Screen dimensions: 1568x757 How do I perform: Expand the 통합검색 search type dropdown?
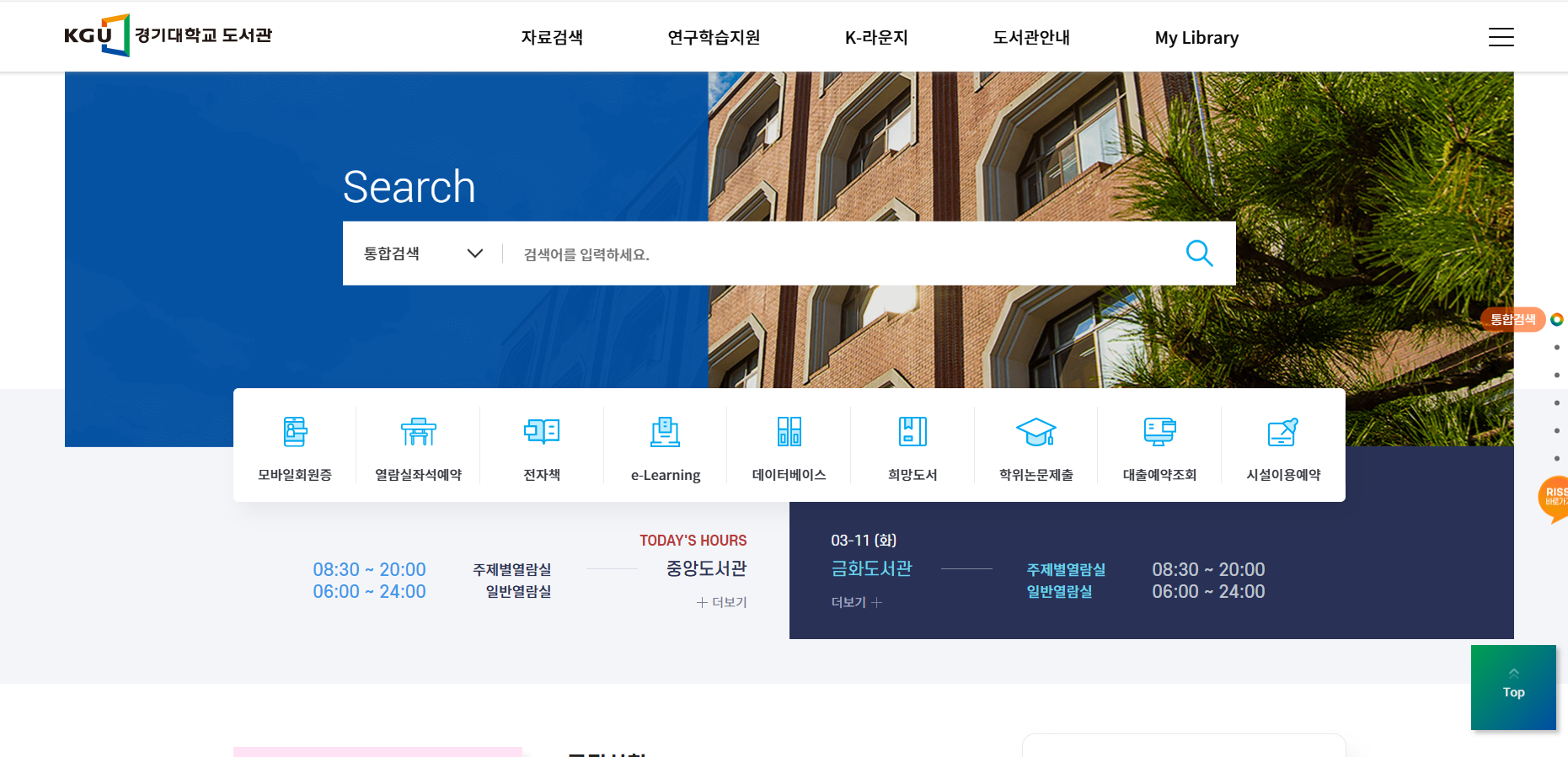[x=423, y=253]
